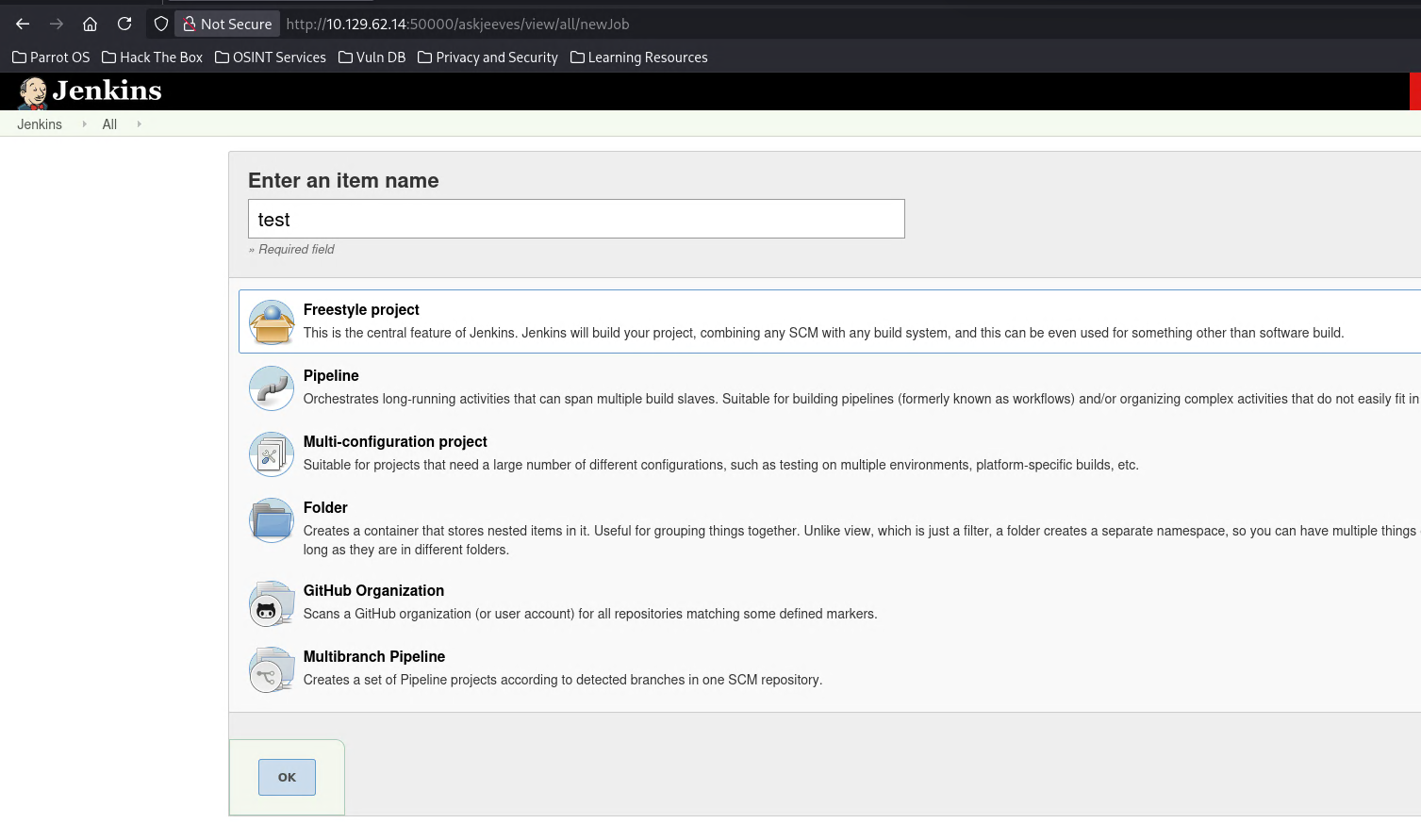Image resolution: width=1421 pixels, height=840 pixels.
Task: Choose the GitHub Organization title
Action: (373, 590)
